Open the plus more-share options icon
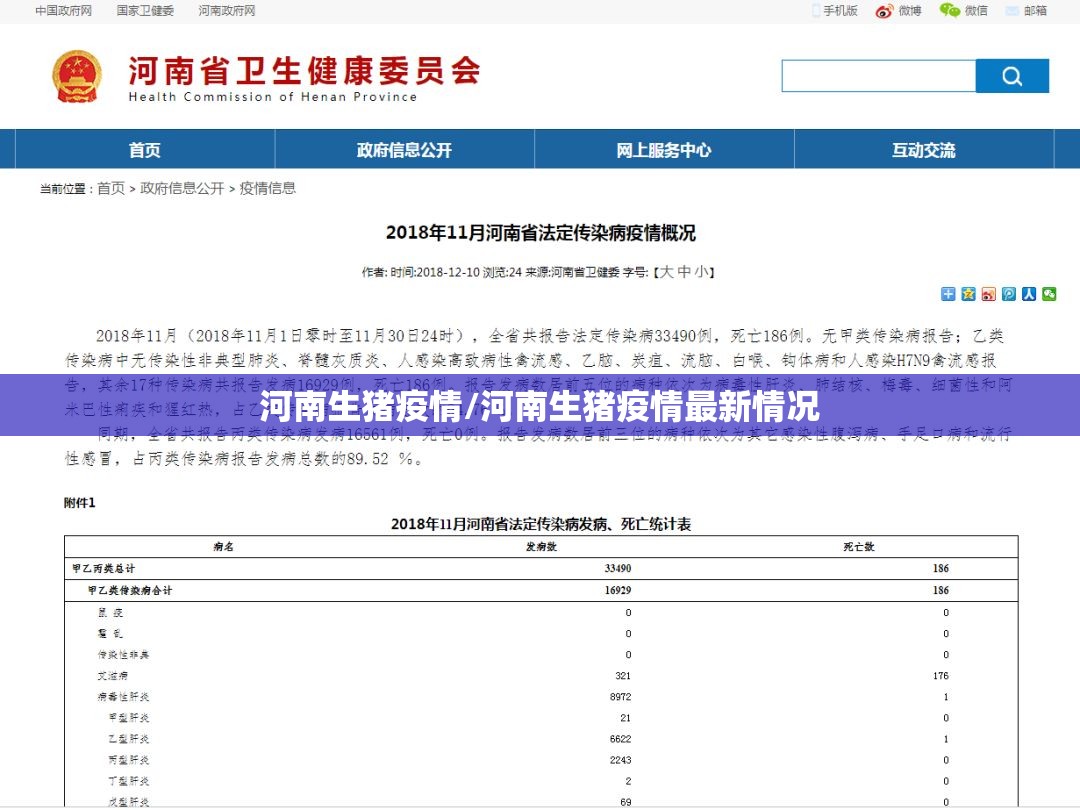Image resolution: width=1080 pixels, height=810 pixels. (x=948, y=294)
